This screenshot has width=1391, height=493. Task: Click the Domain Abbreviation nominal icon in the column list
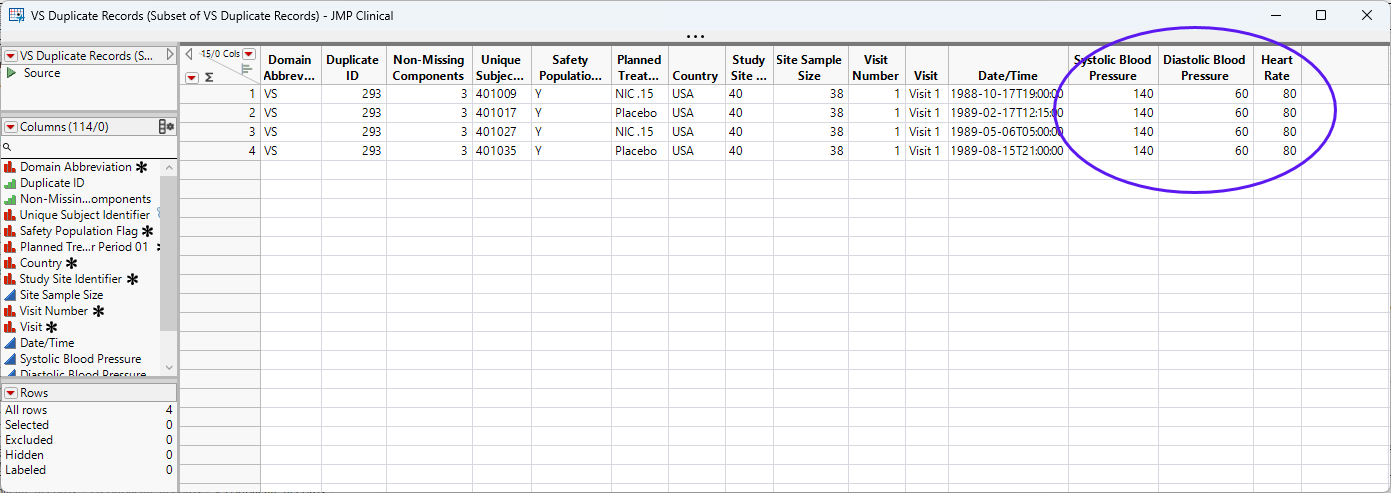tap(11, 167)
